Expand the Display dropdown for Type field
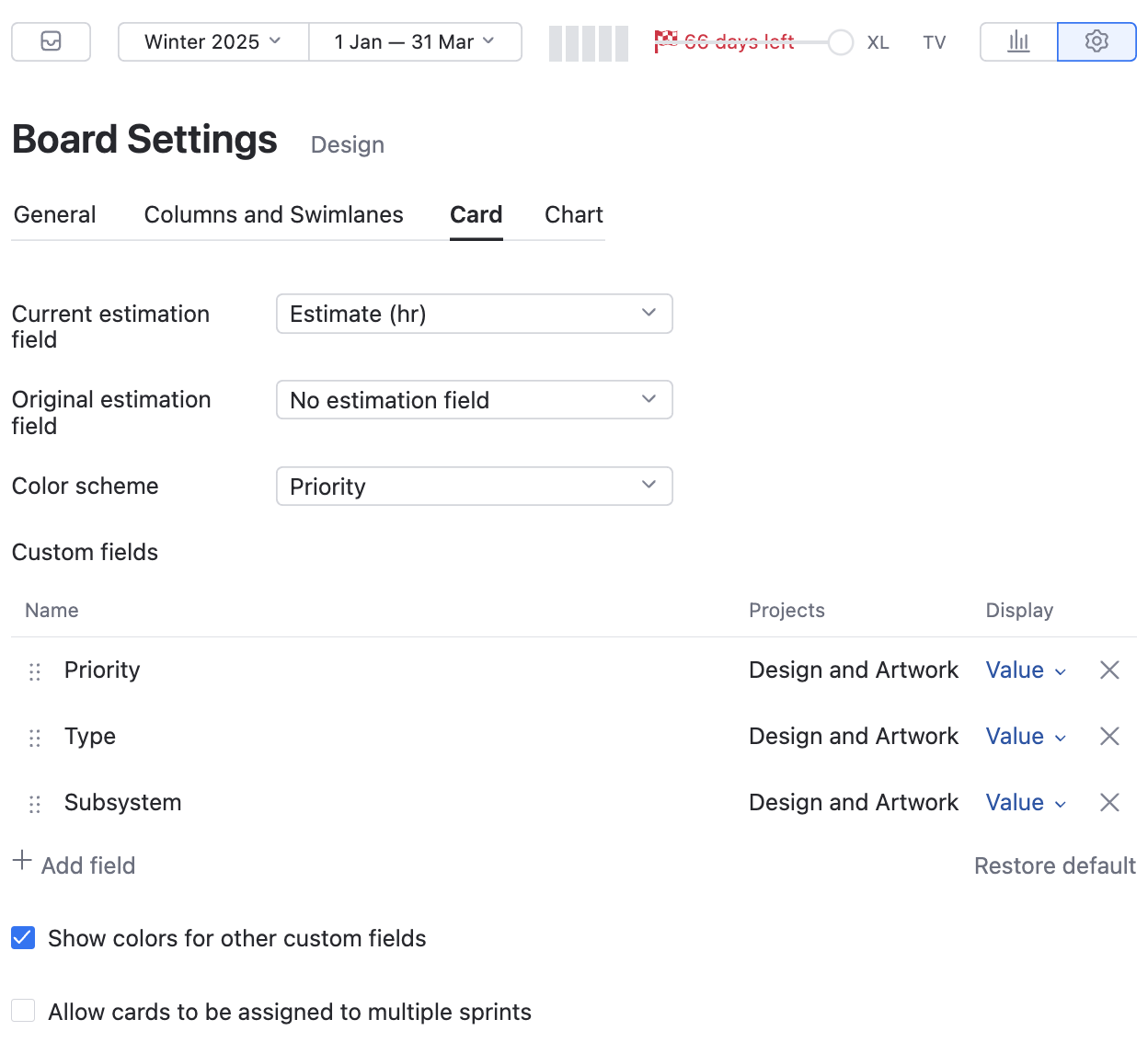The image size is (1148, 1054). pos(1026,736)
